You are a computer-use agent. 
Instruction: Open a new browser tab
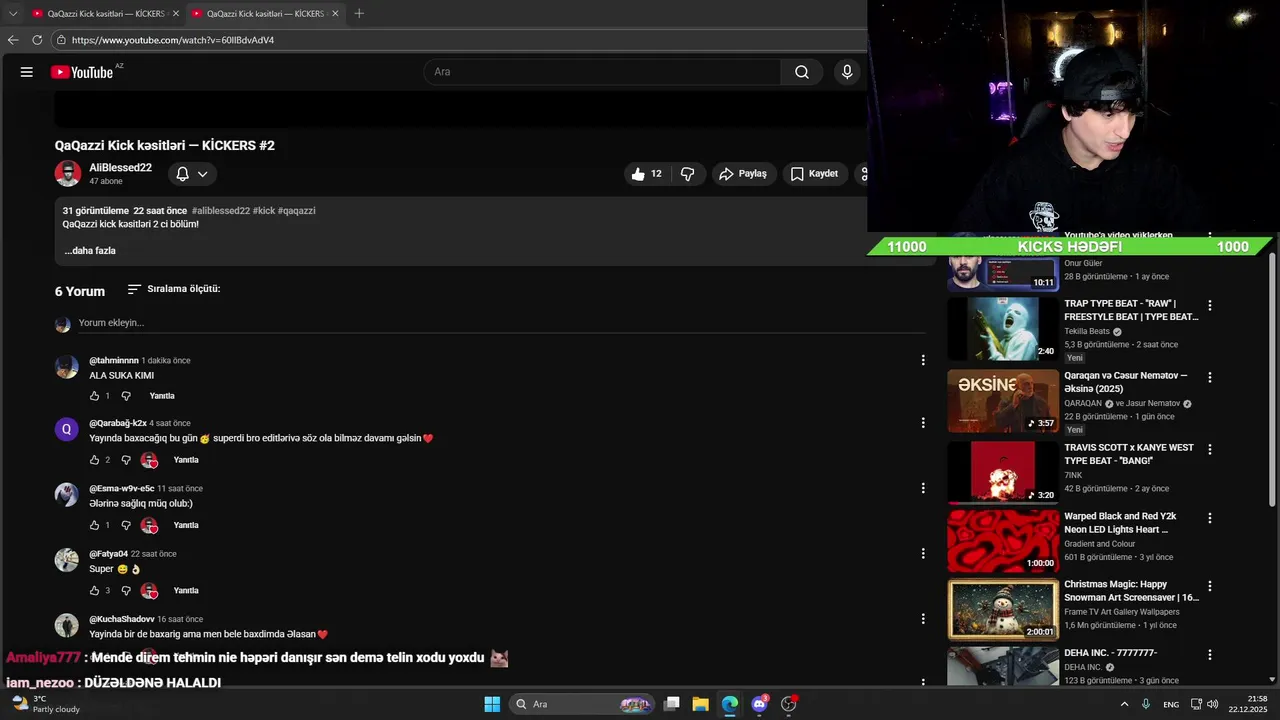coord(359,14)
